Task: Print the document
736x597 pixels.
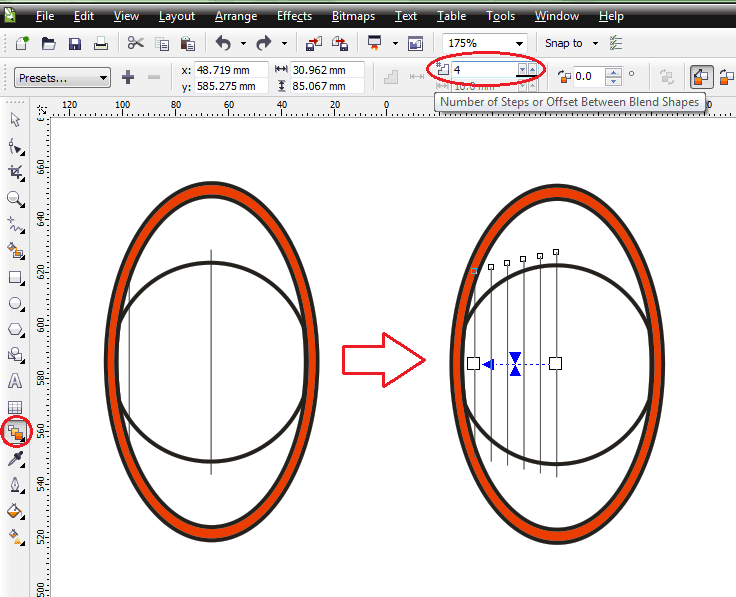Action: point(101,44)
